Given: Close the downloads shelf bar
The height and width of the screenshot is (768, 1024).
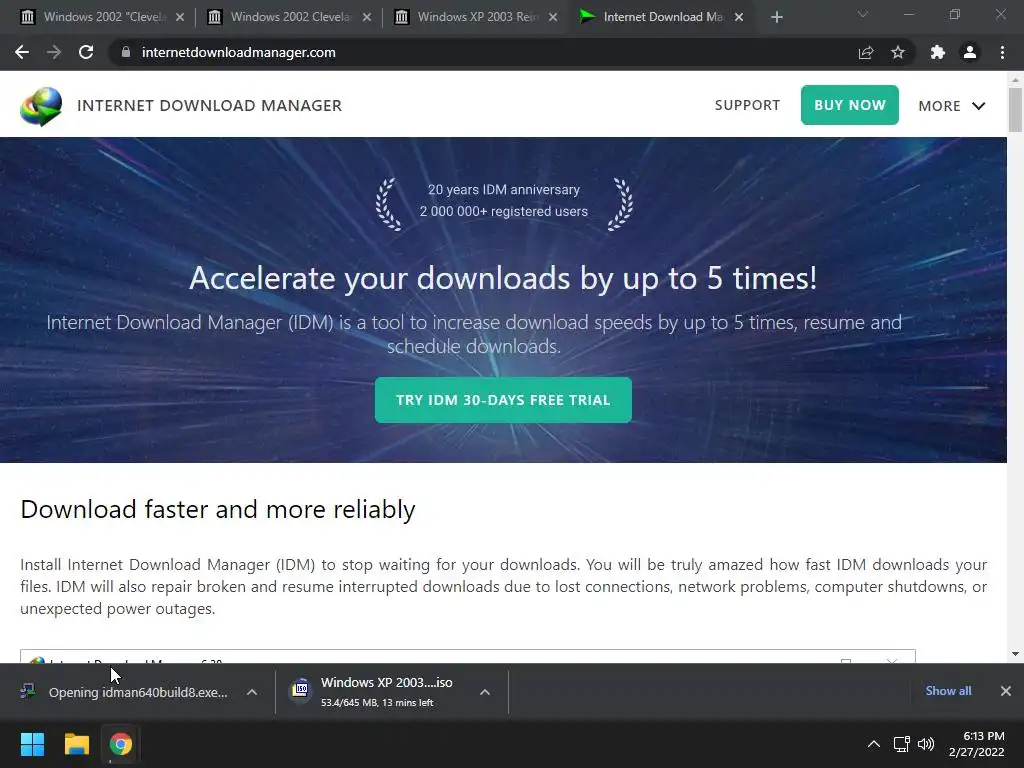Looking at the screenshot, I should coord(1006,691).
